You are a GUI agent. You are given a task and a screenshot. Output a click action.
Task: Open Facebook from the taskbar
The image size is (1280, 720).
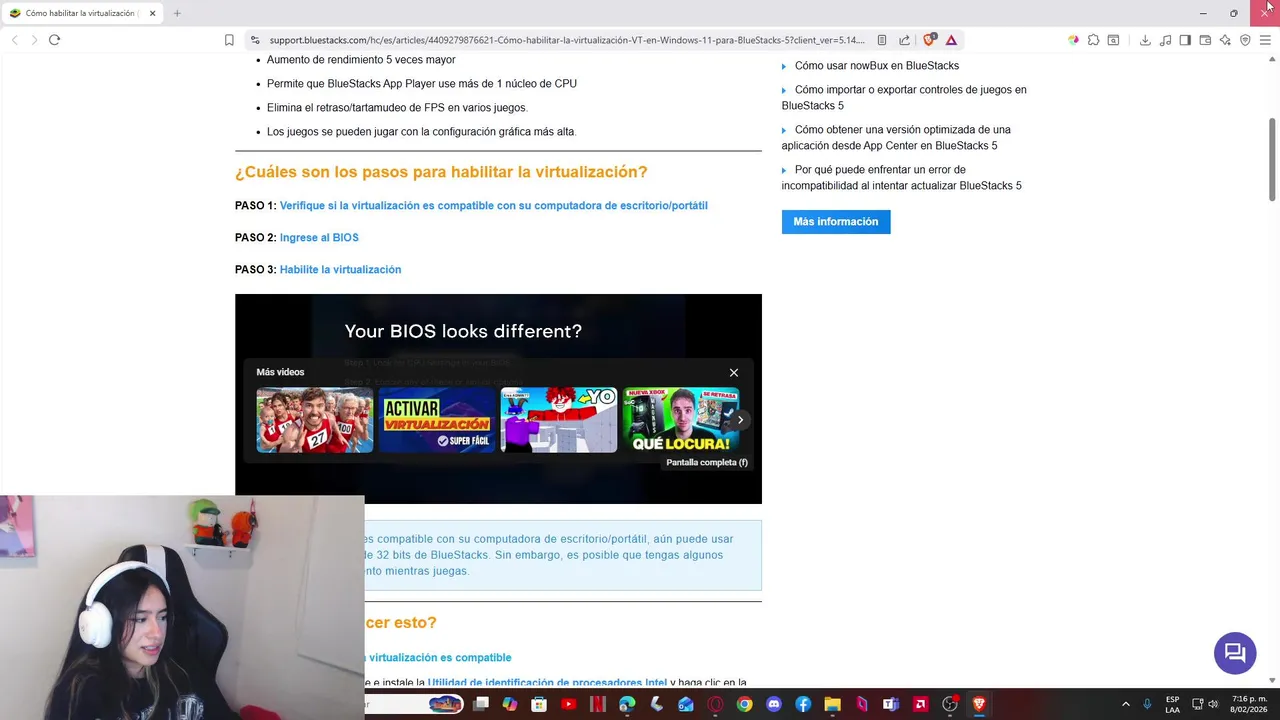coord(803,704)
